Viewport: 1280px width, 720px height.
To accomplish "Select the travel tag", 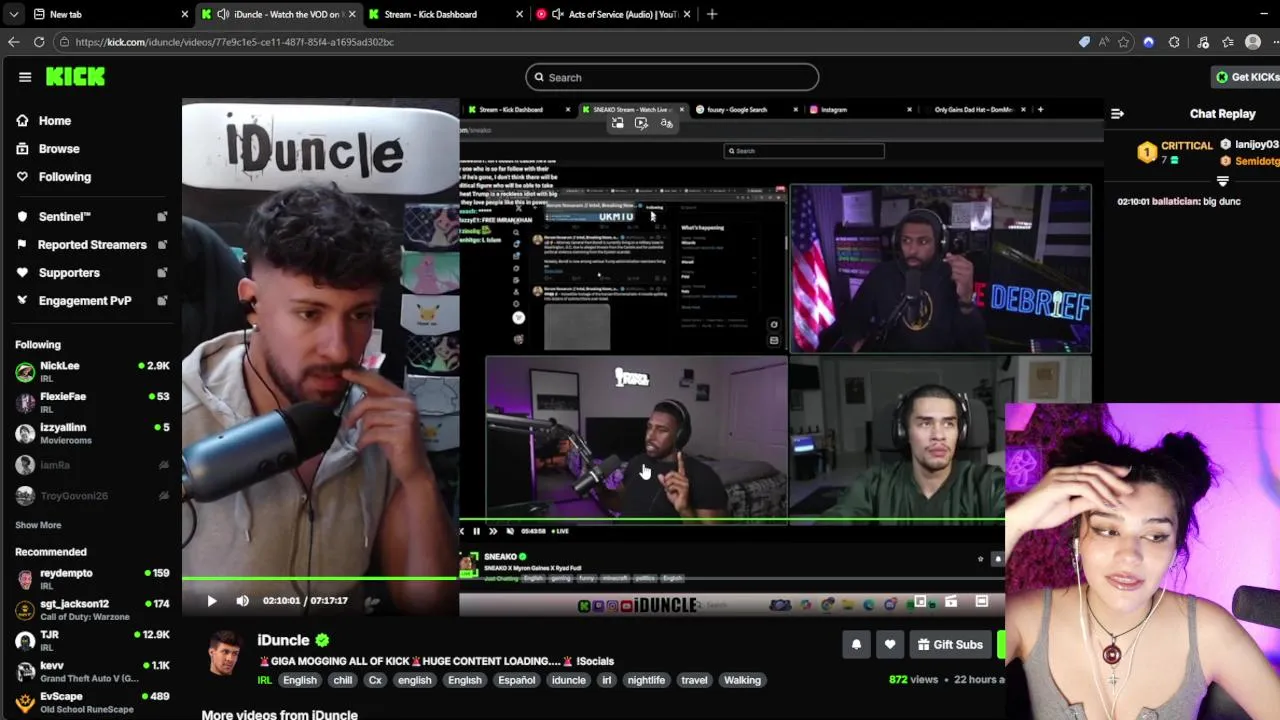I will pyautogui.click(x=694, y=680).
